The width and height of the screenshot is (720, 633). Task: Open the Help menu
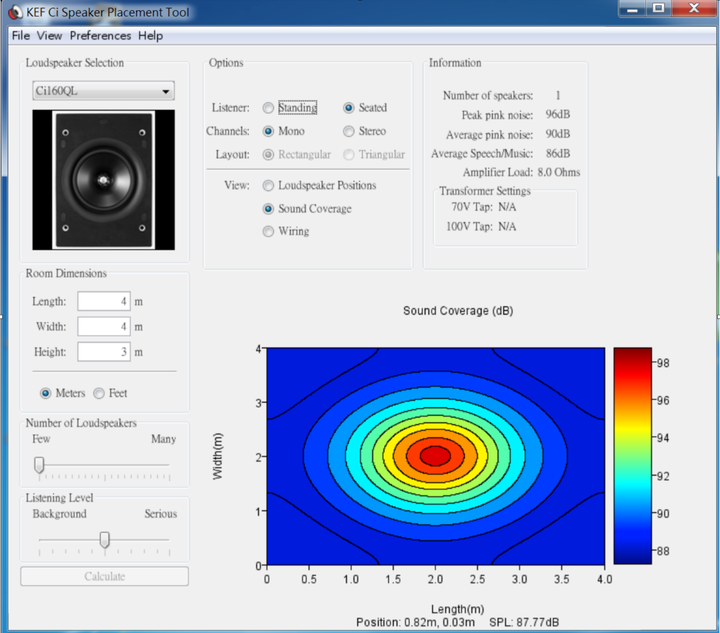151,36
